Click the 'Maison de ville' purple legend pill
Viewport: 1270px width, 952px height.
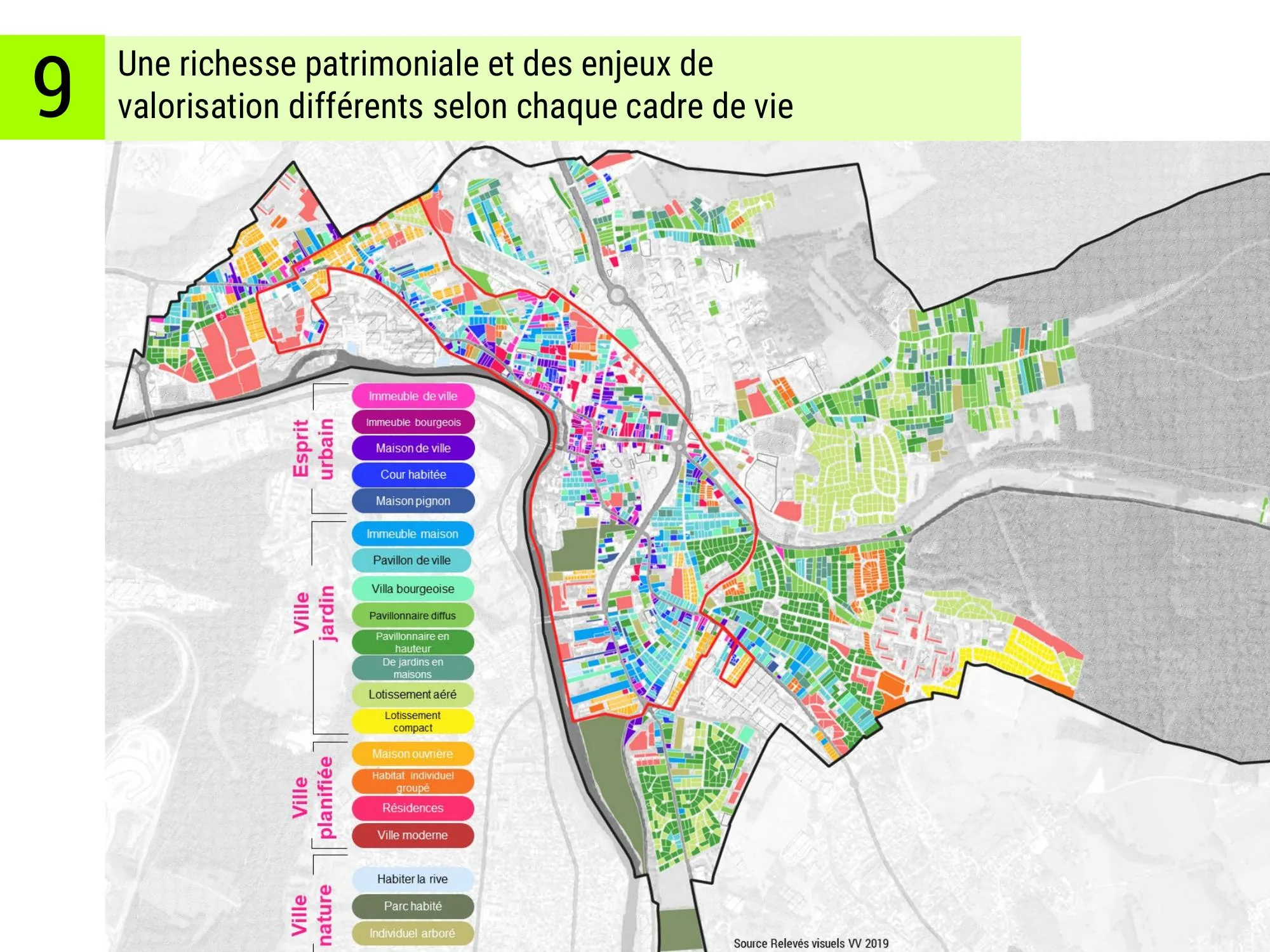point(413,448)
